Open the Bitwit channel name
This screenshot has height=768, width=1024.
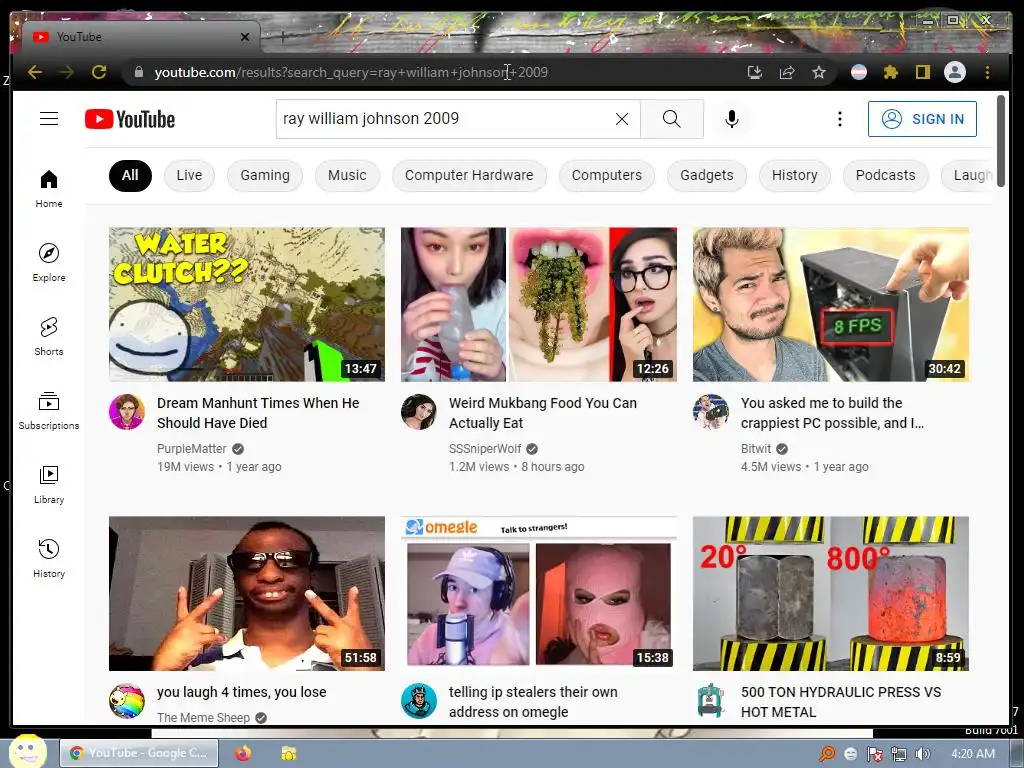756,449
